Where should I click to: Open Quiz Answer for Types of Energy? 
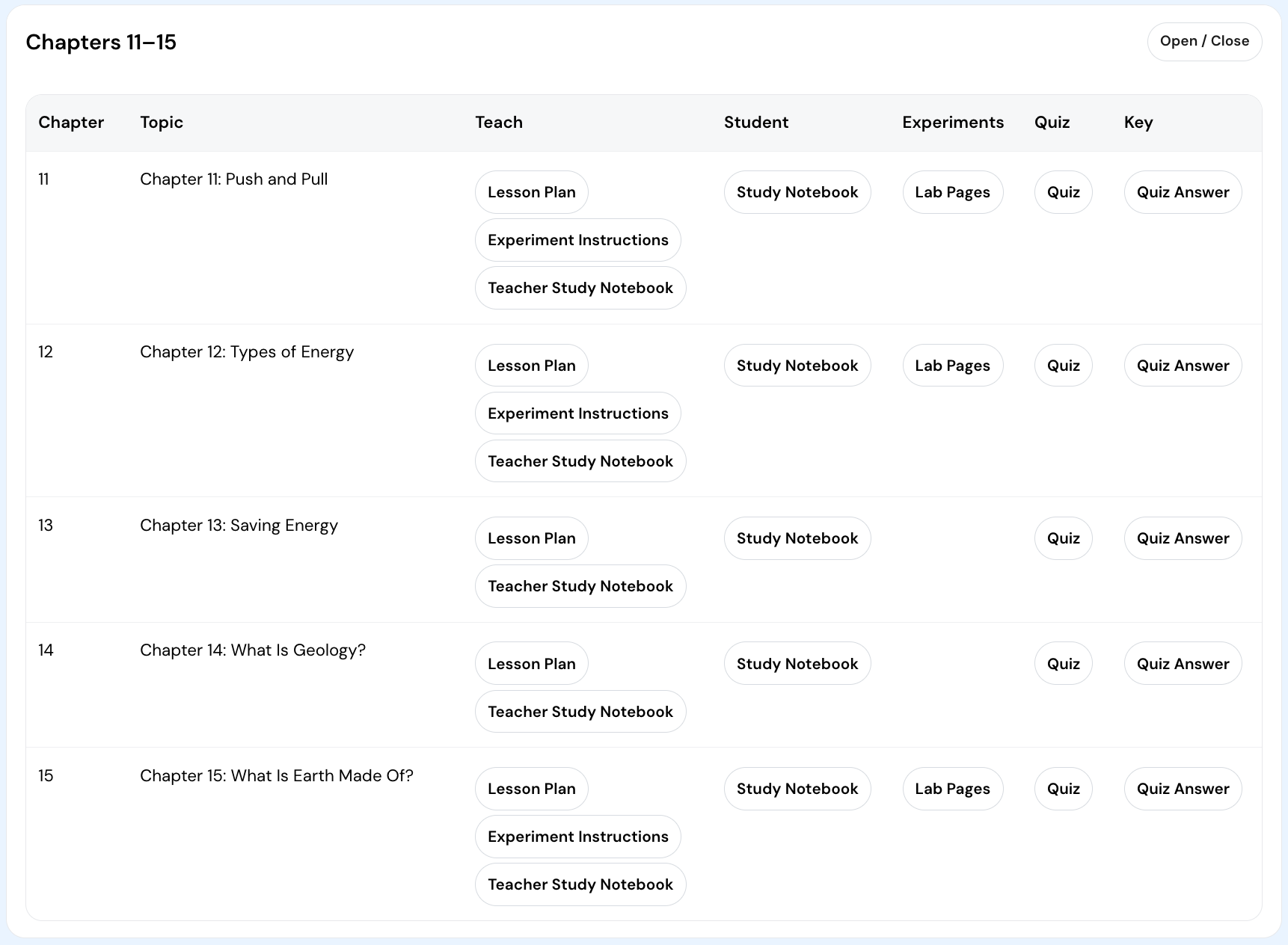click(x=1183, y=366)
